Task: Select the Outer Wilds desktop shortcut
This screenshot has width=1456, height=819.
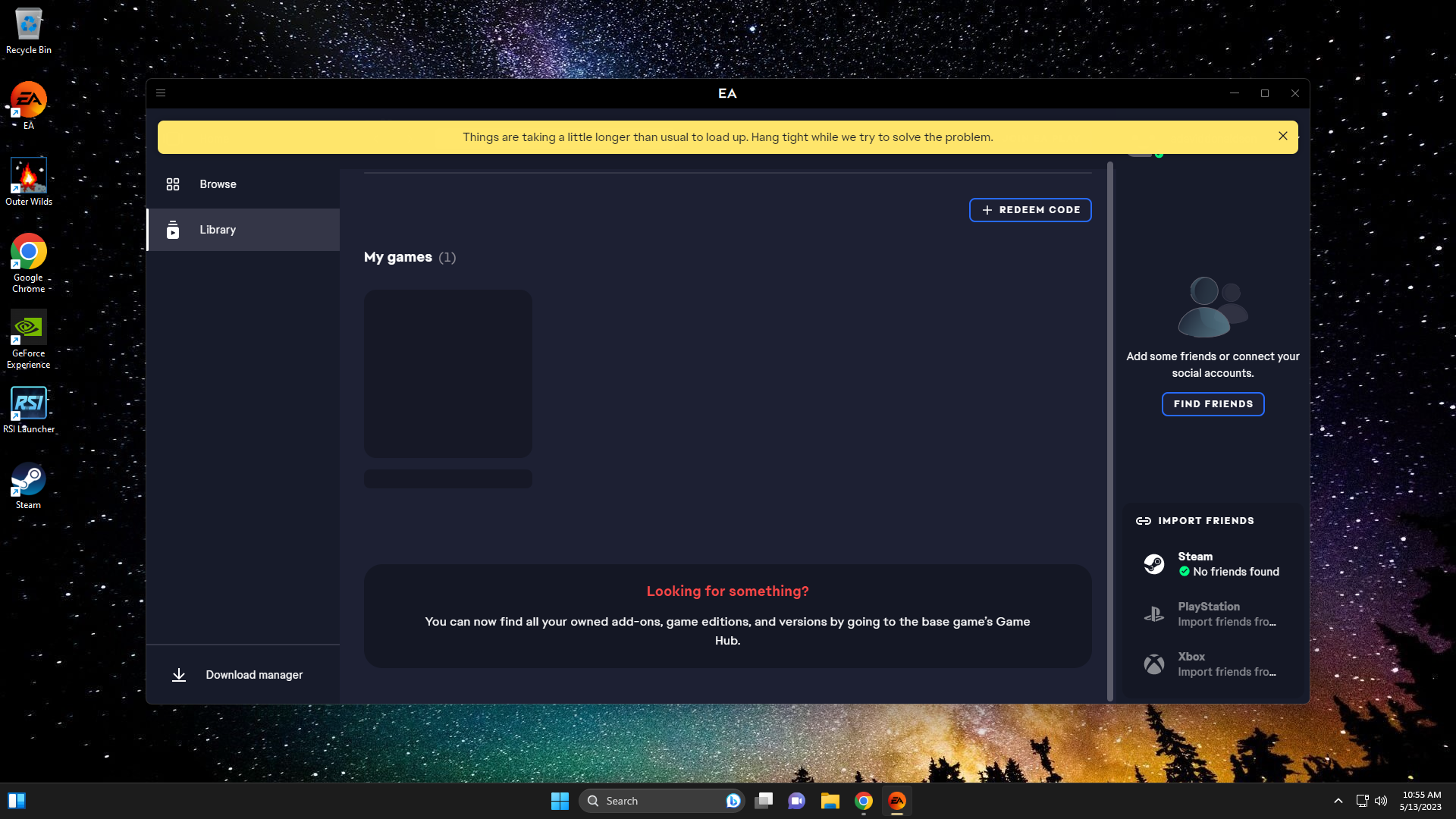Action: pos(29,182)
